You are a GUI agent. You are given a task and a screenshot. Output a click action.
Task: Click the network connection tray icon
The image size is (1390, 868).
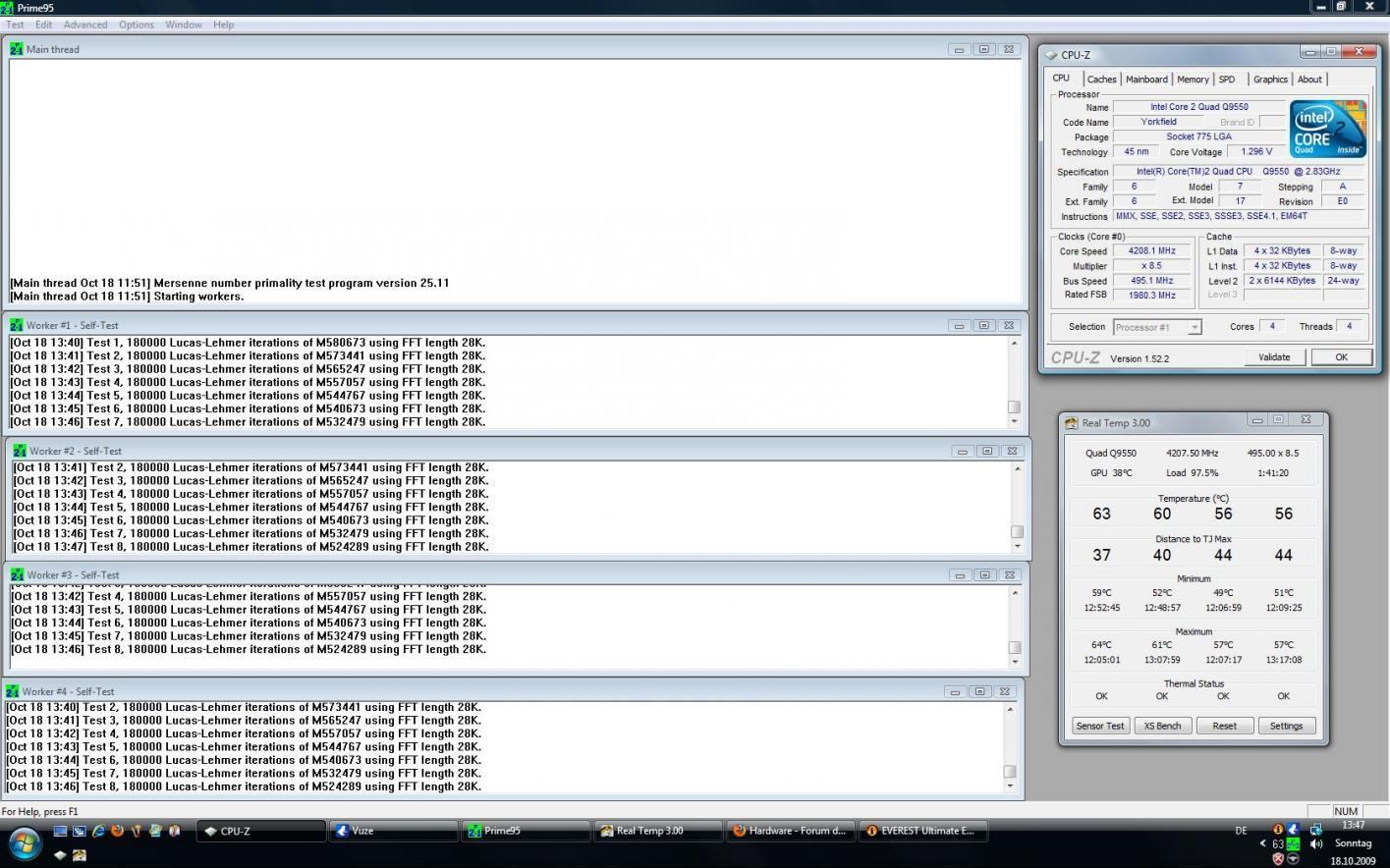pyautogui.click(x=1315, y=830)
